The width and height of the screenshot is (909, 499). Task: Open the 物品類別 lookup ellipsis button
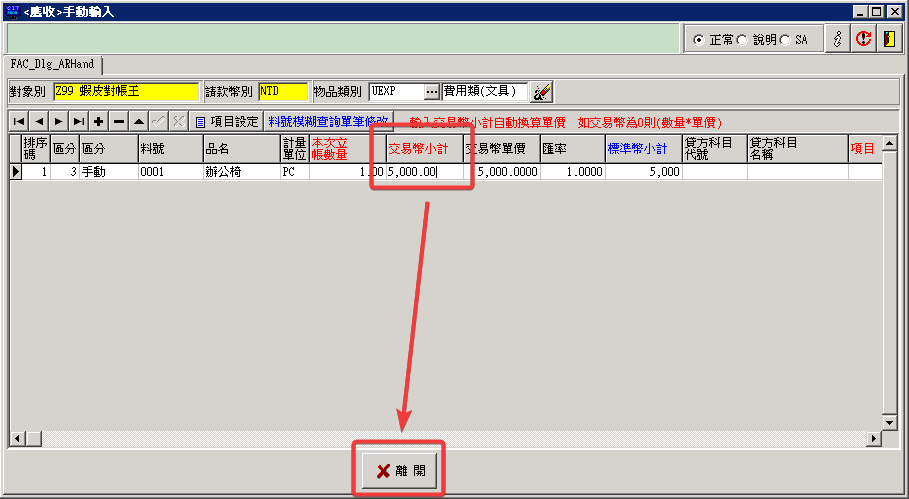(431, 92)
